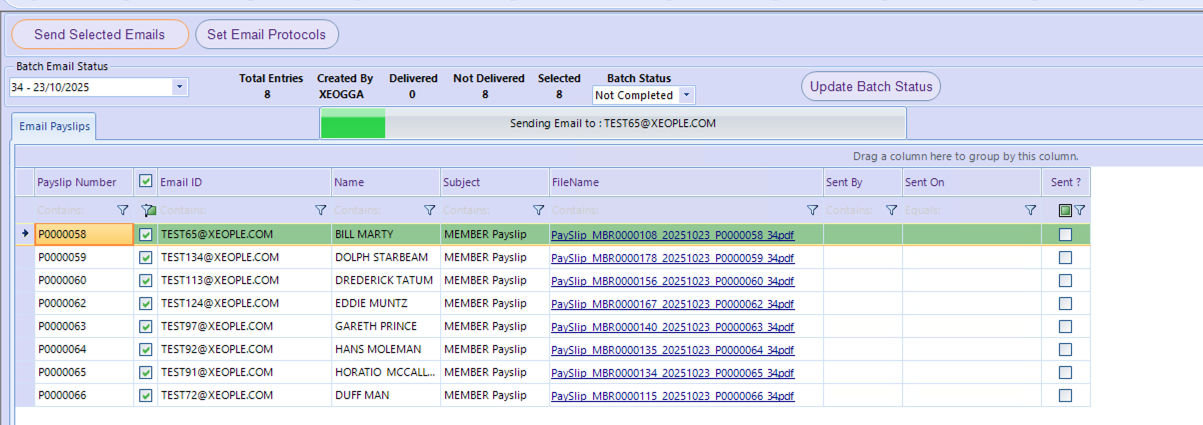Open the batch date dropdown 34 - 23/10/2025

(x=180, y=87)
